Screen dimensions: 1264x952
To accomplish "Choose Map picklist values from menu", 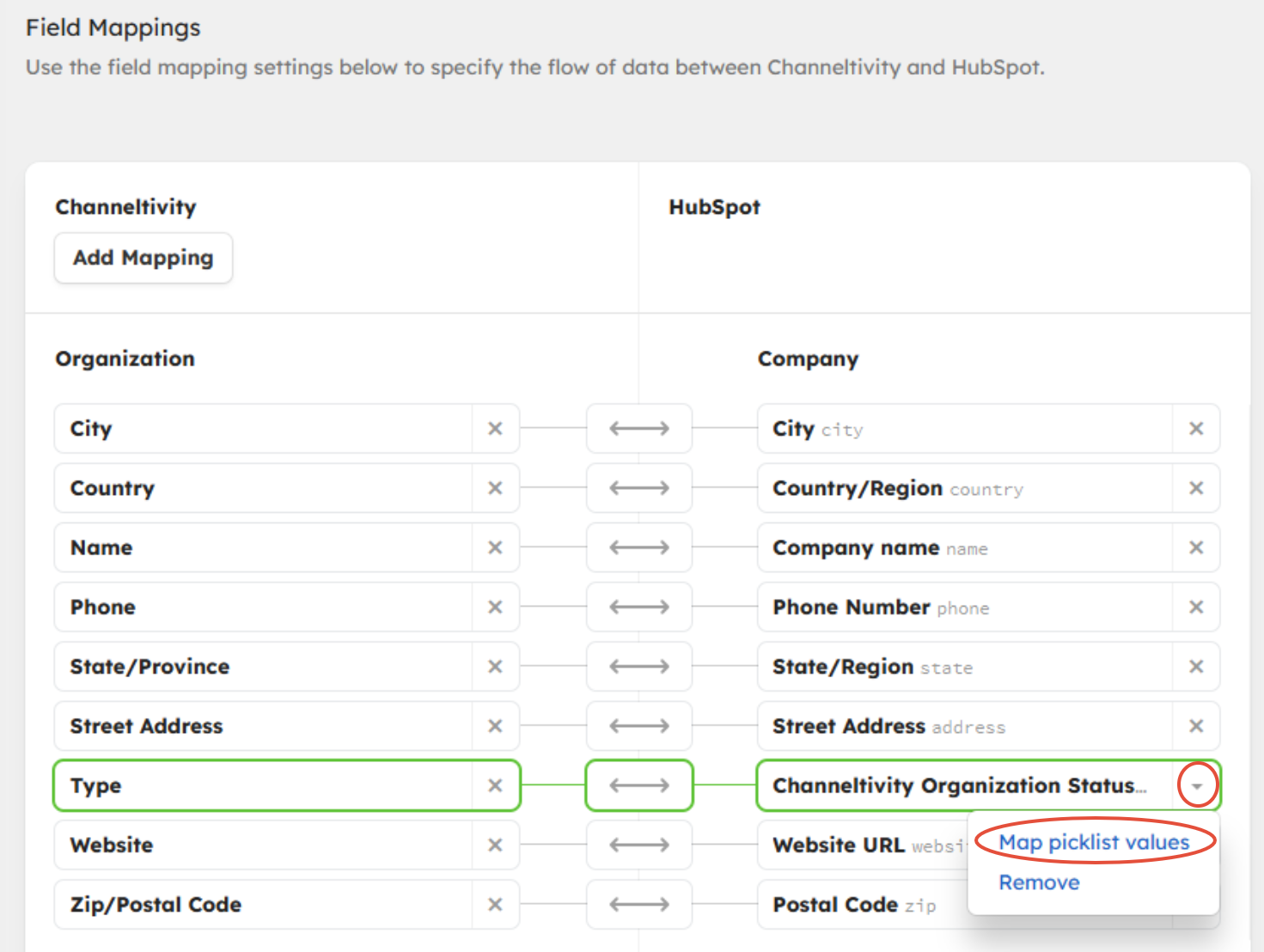I will 1094,842.
